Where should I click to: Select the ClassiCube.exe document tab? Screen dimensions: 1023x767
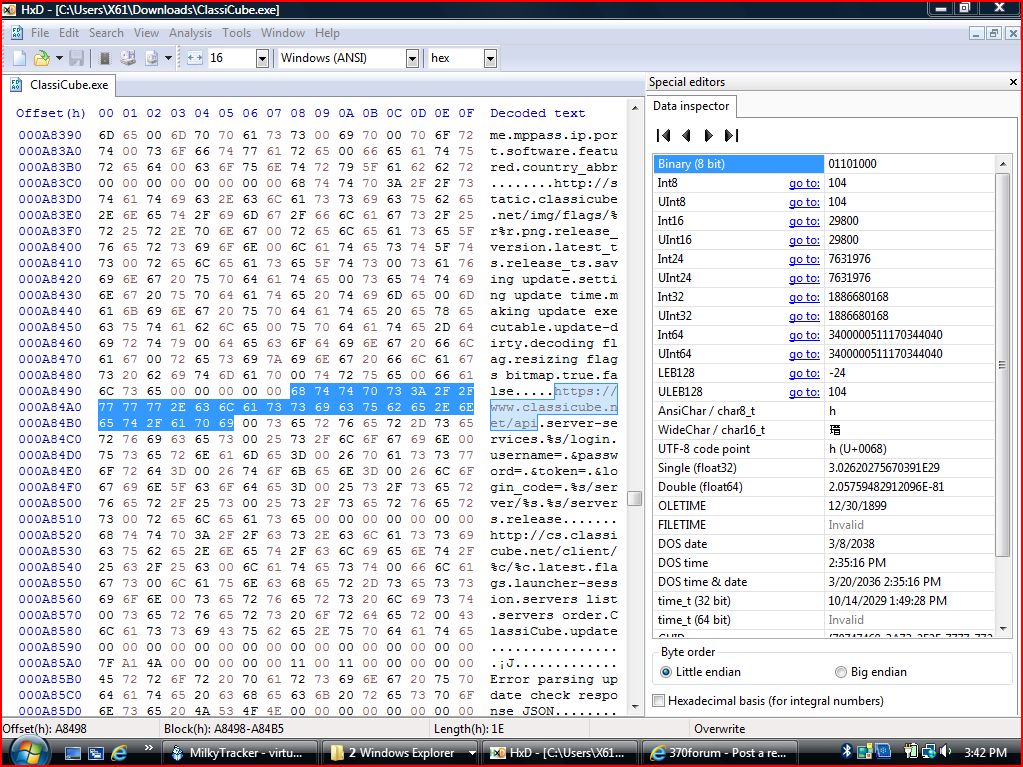[x=59, y=85]
